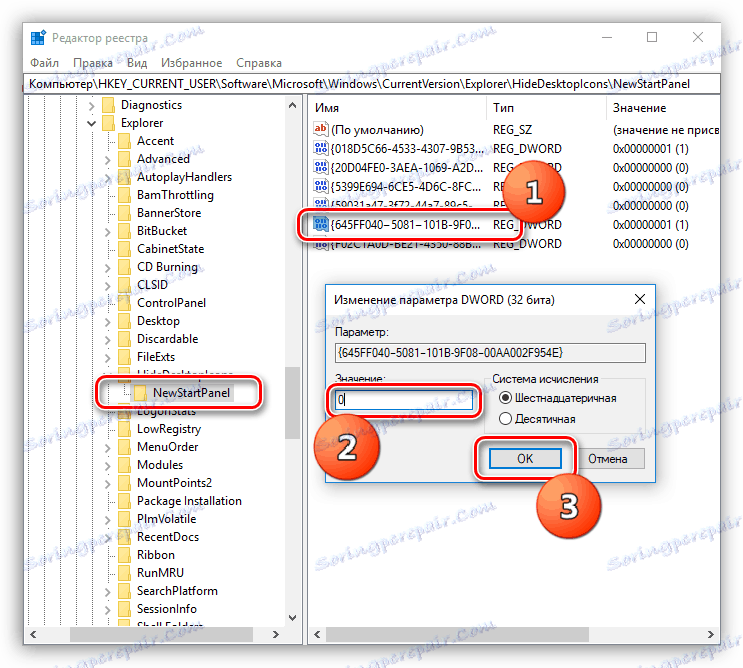
Task: Click the BamThrottling folder icon
Action: point(125,195)
